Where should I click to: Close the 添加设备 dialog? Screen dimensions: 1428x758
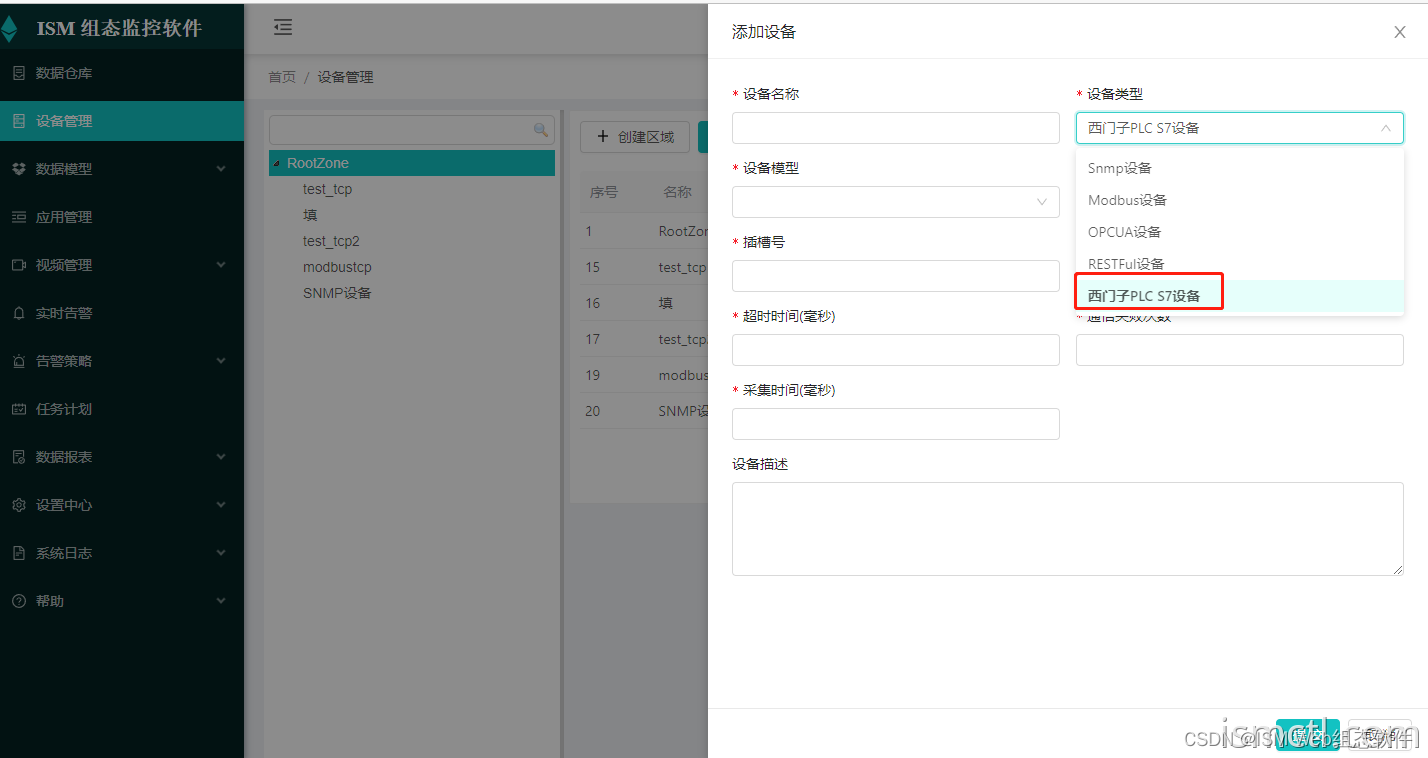pyautogui.click(x=1400, y=32)
